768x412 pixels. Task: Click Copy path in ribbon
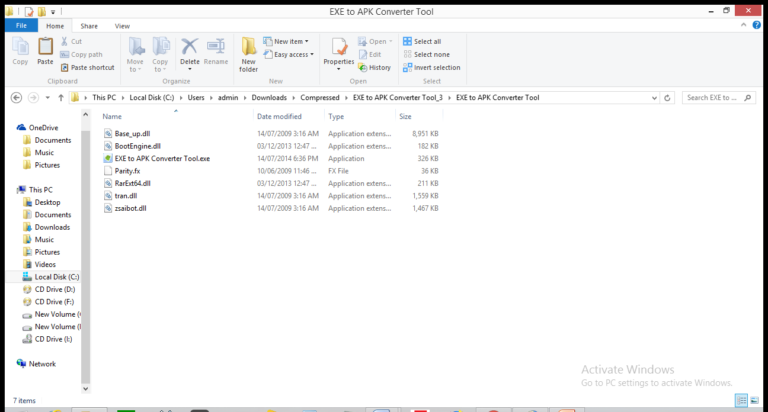tap(81, 54)
